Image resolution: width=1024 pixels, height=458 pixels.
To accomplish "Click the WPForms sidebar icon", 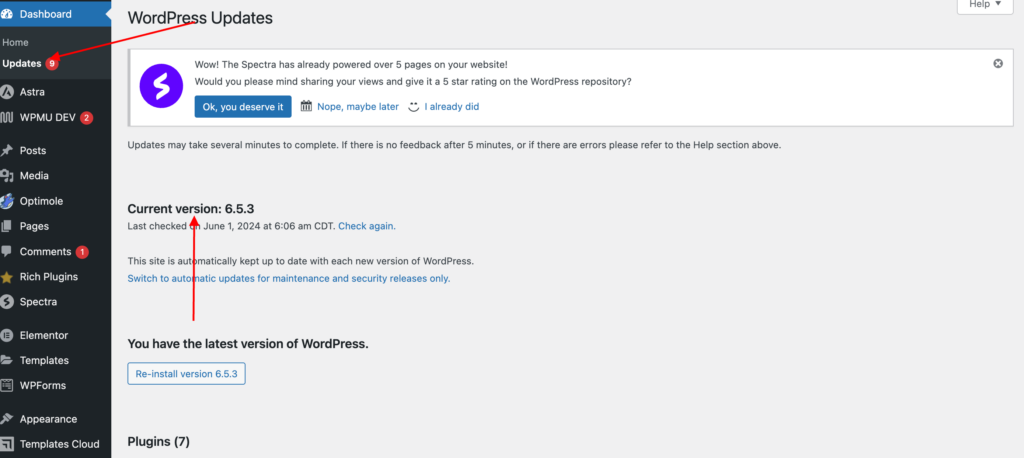I will point(7,385).
